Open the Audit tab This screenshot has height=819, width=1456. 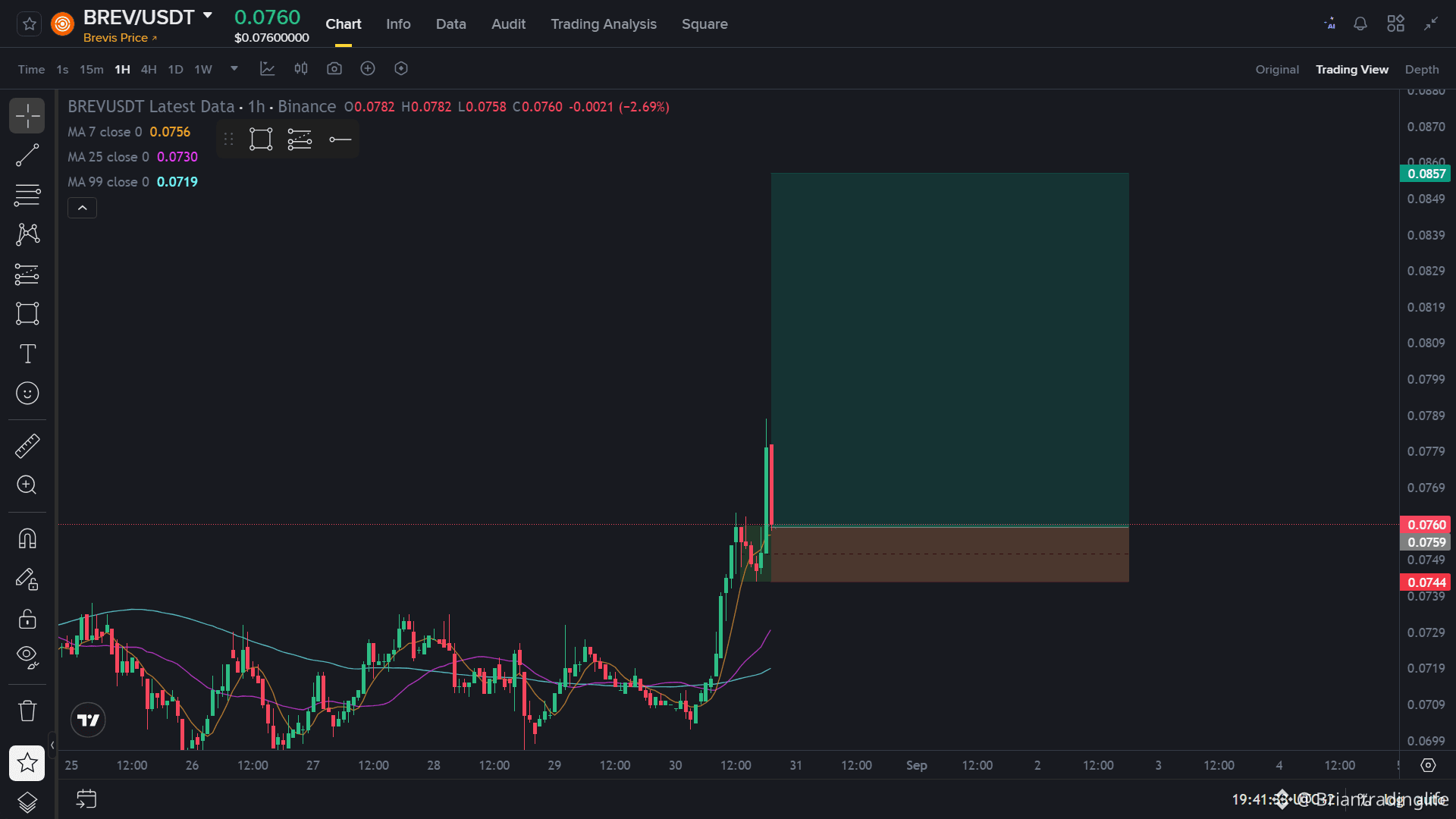tap(508, 24)
